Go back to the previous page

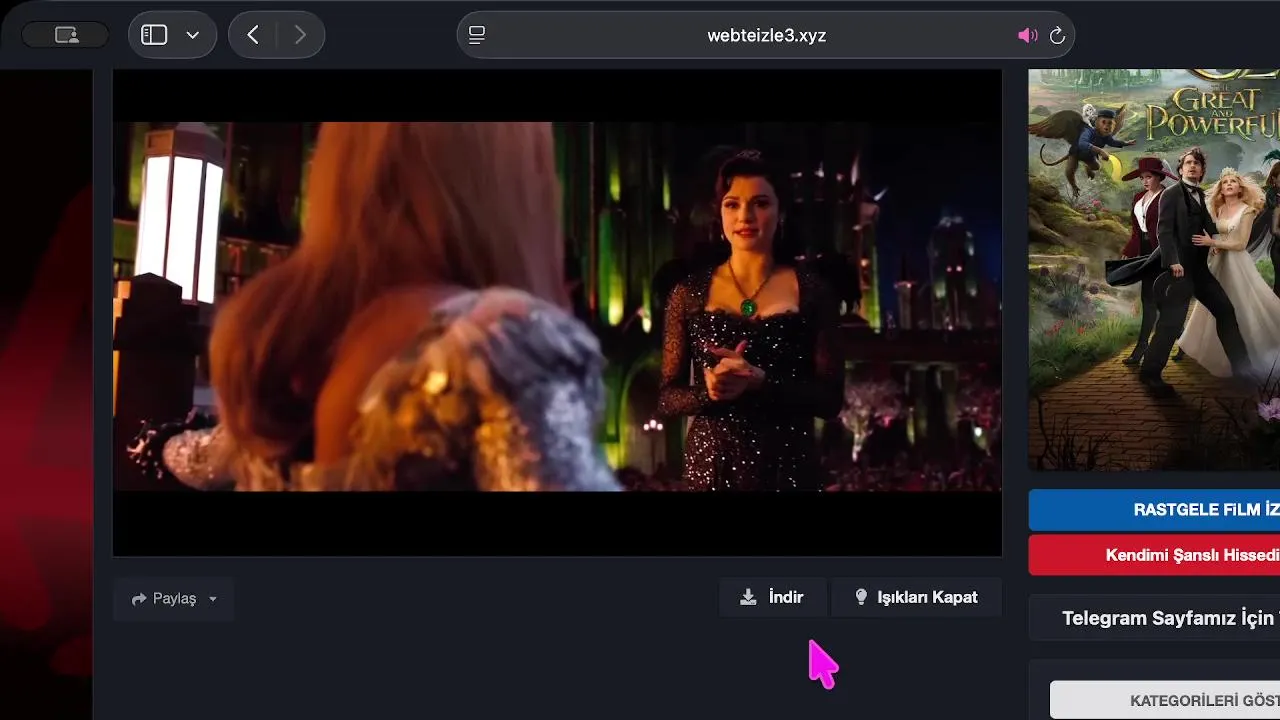click(x=253, y=35)
